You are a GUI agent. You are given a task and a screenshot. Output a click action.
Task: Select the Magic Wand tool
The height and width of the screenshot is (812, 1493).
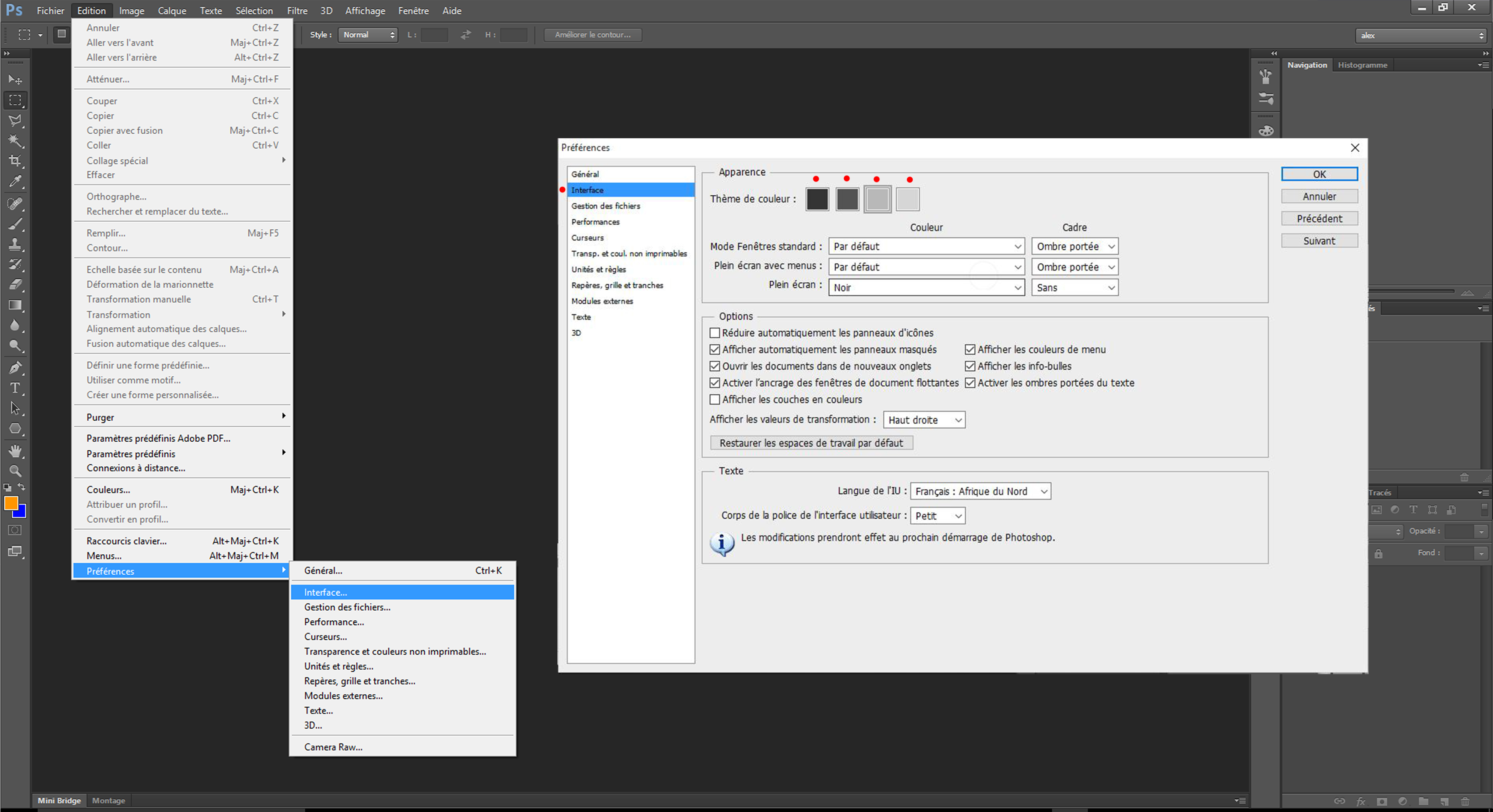pyautogui.click(x=15, y=141)
